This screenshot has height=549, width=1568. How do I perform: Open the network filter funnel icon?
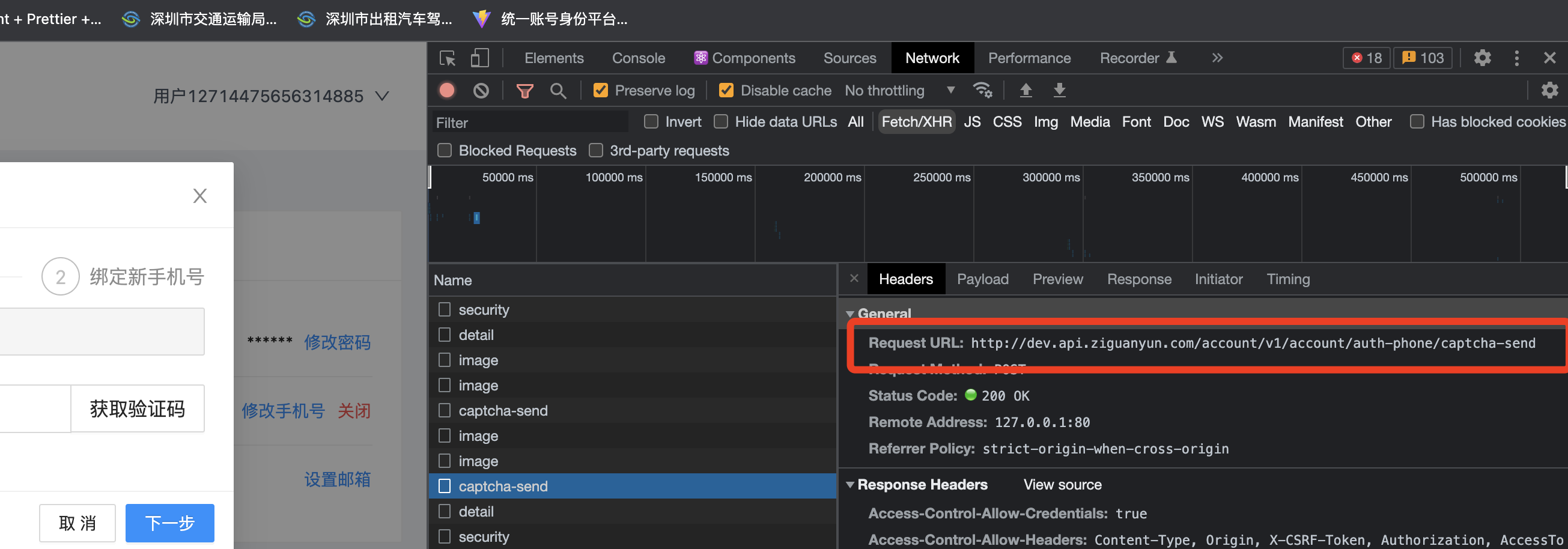coord(524,90)
